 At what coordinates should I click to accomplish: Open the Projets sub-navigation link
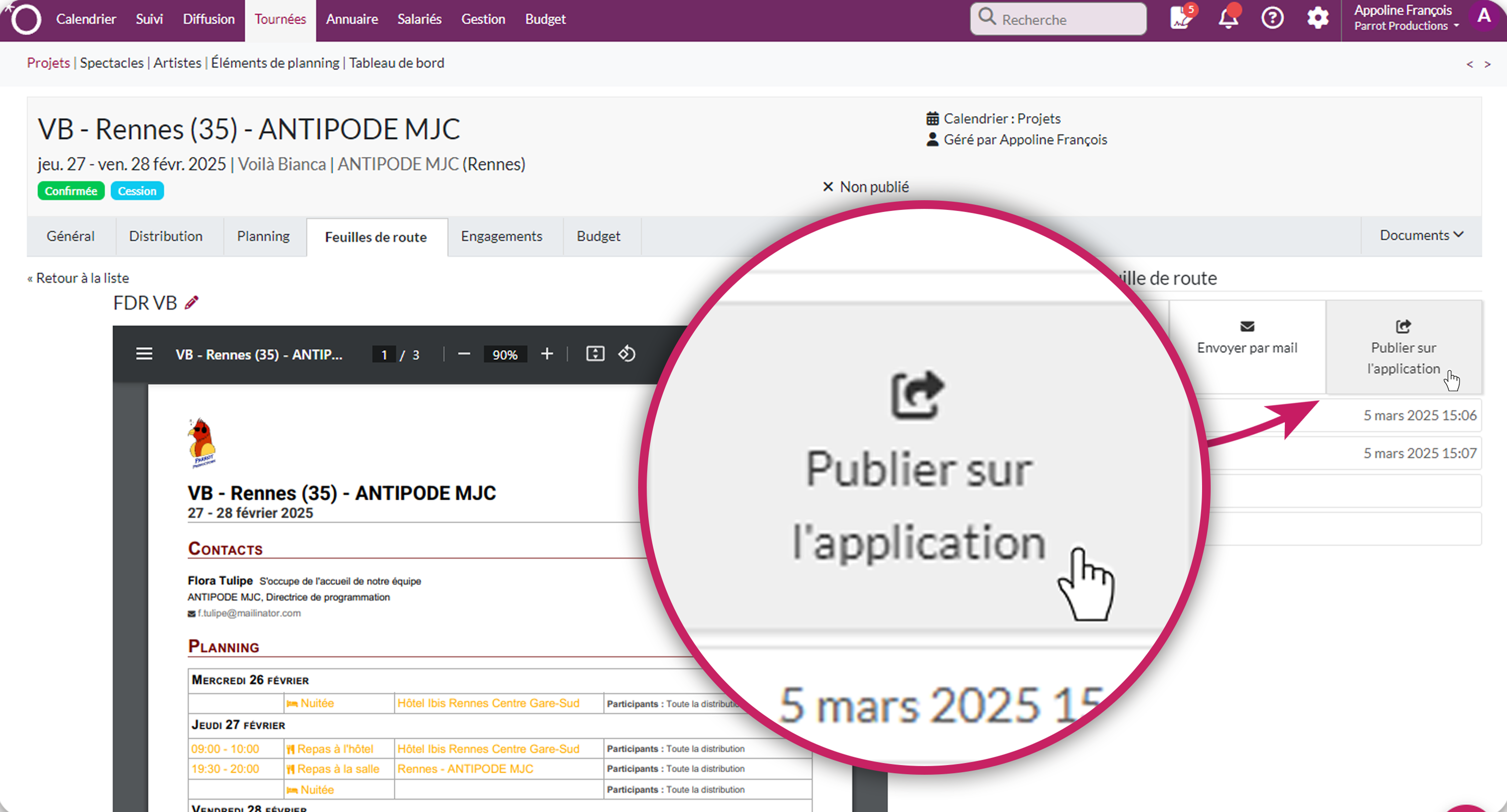click(48, 63)
